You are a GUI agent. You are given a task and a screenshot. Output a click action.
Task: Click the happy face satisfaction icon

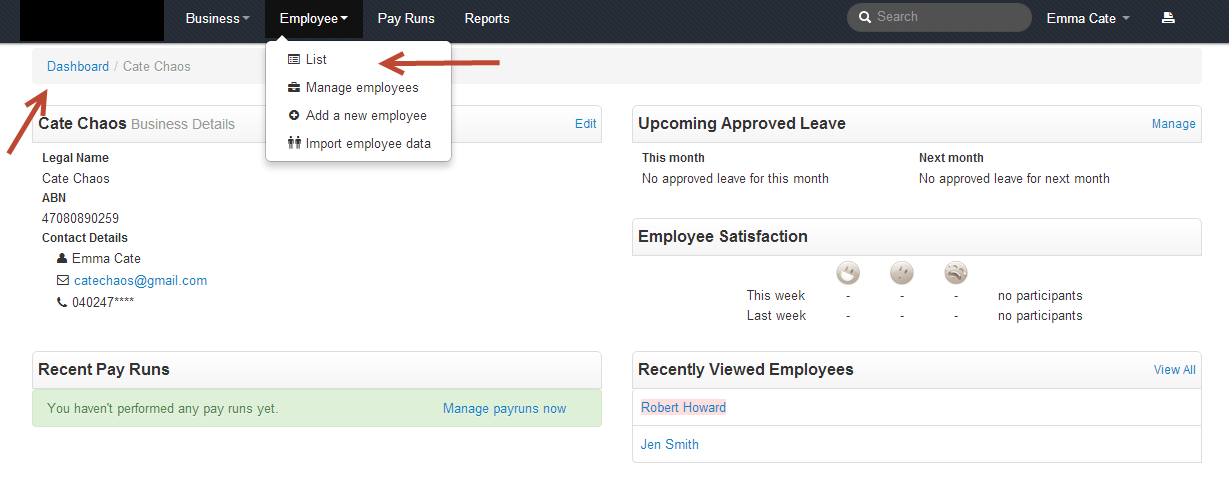848,273
